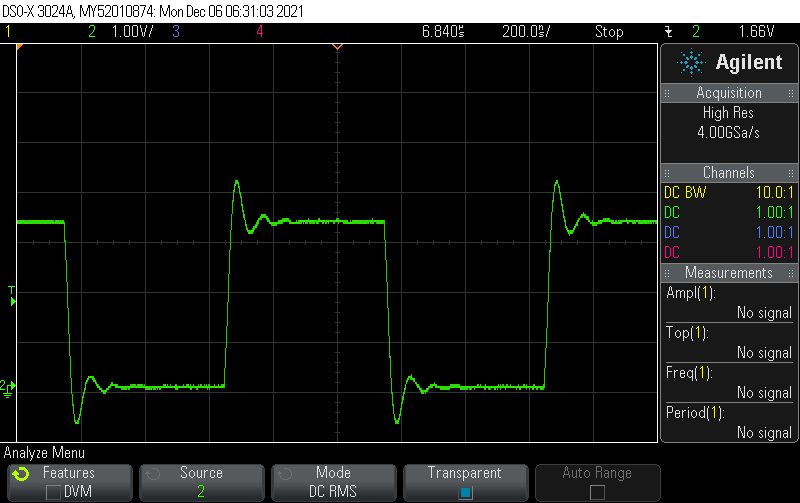Viewport: 800px width, 503px height.
Task: Toggle the Auto Range checkbox
Action: (x=597, y=492)
